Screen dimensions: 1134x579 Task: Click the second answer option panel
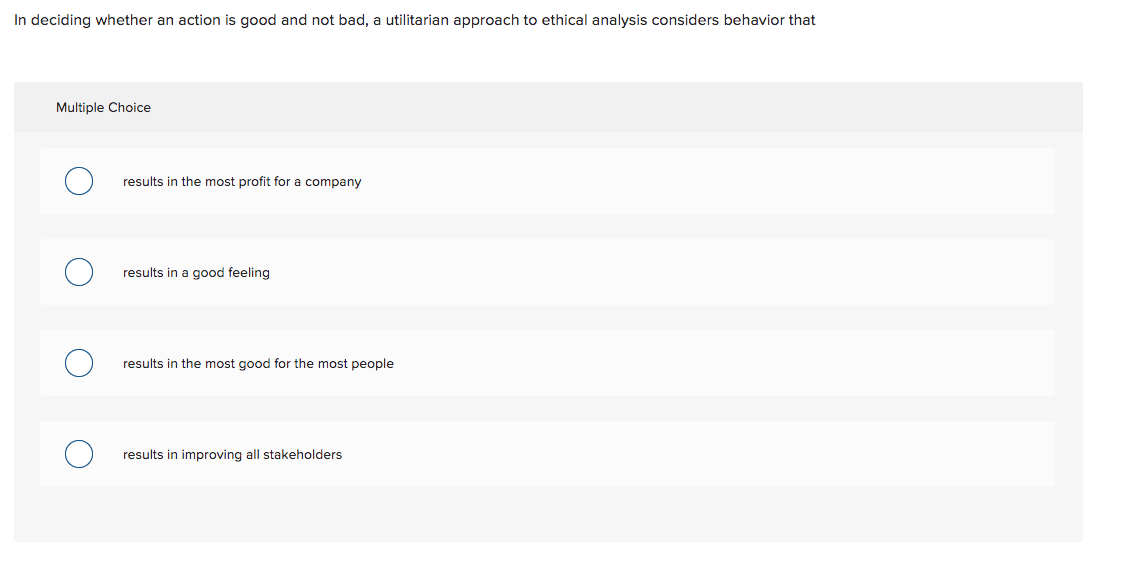click(548, 272)
